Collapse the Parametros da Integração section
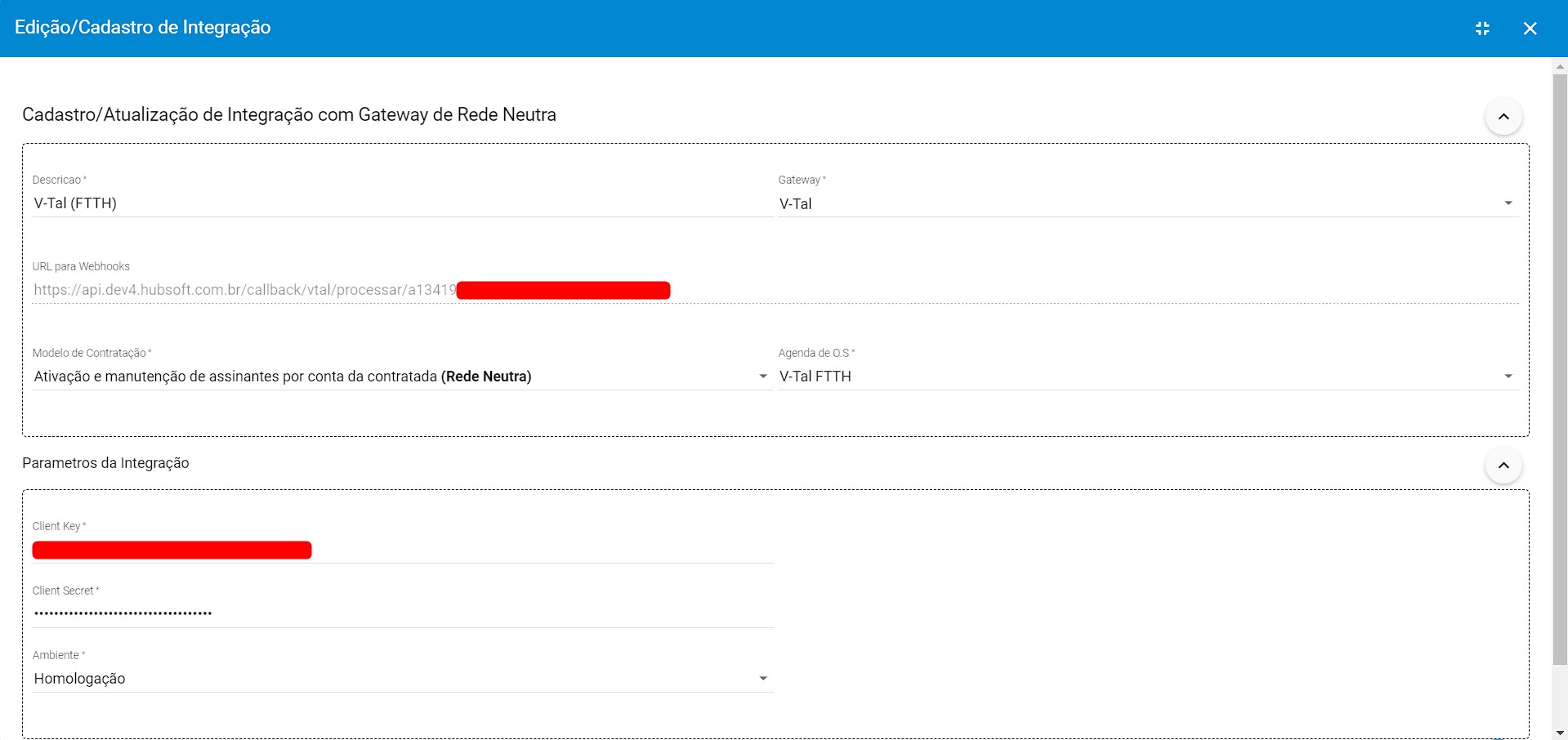 (x=1503, y=466)
